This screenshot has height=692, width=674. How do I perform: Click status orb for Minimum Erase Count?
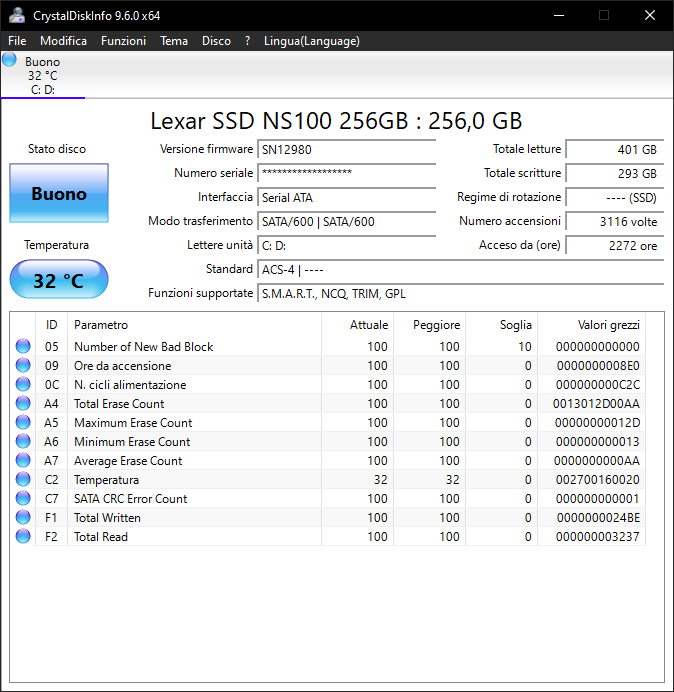click(23, 441)
